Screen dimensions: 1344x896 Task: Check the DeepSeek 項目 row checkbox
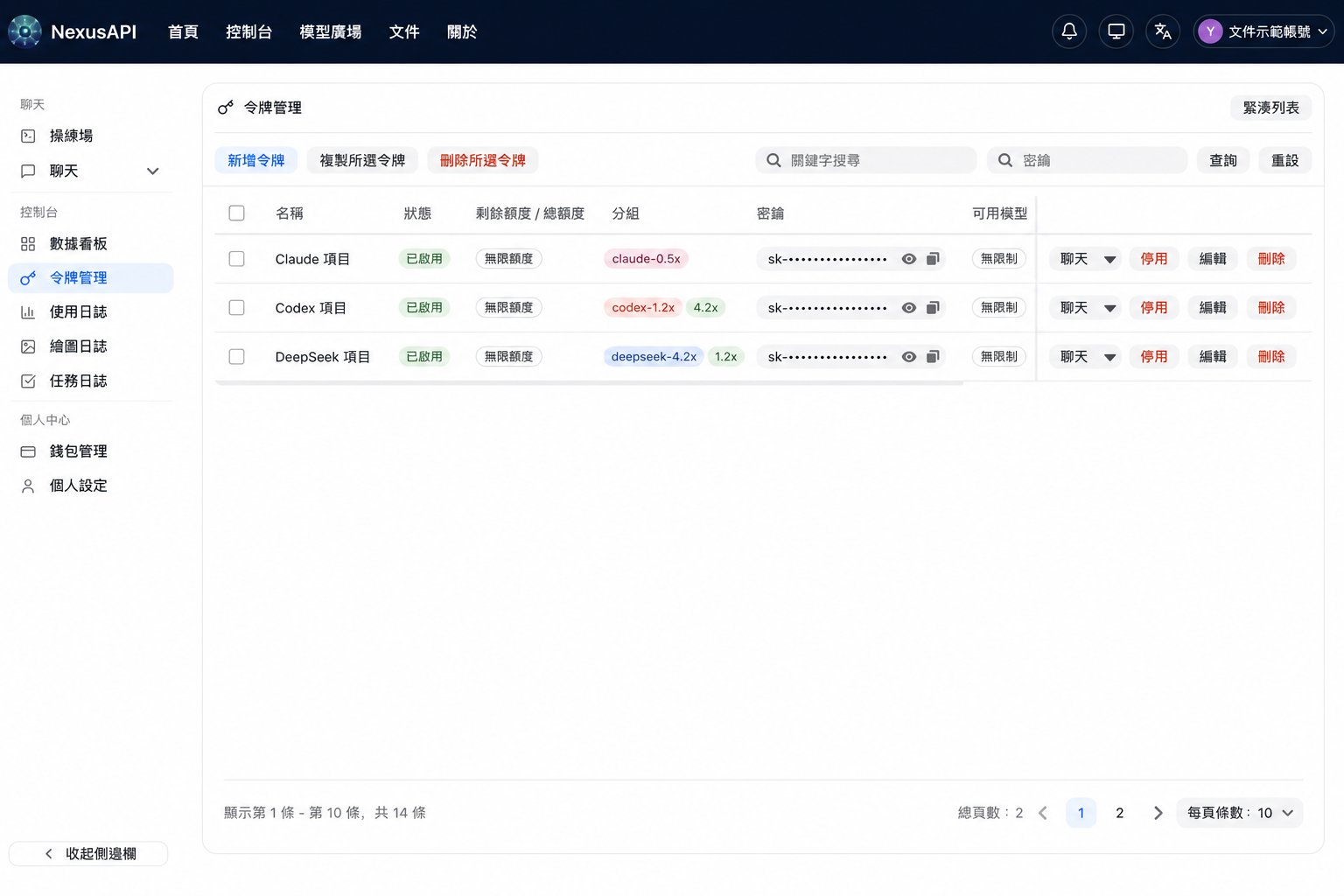[x=236, y=357]
